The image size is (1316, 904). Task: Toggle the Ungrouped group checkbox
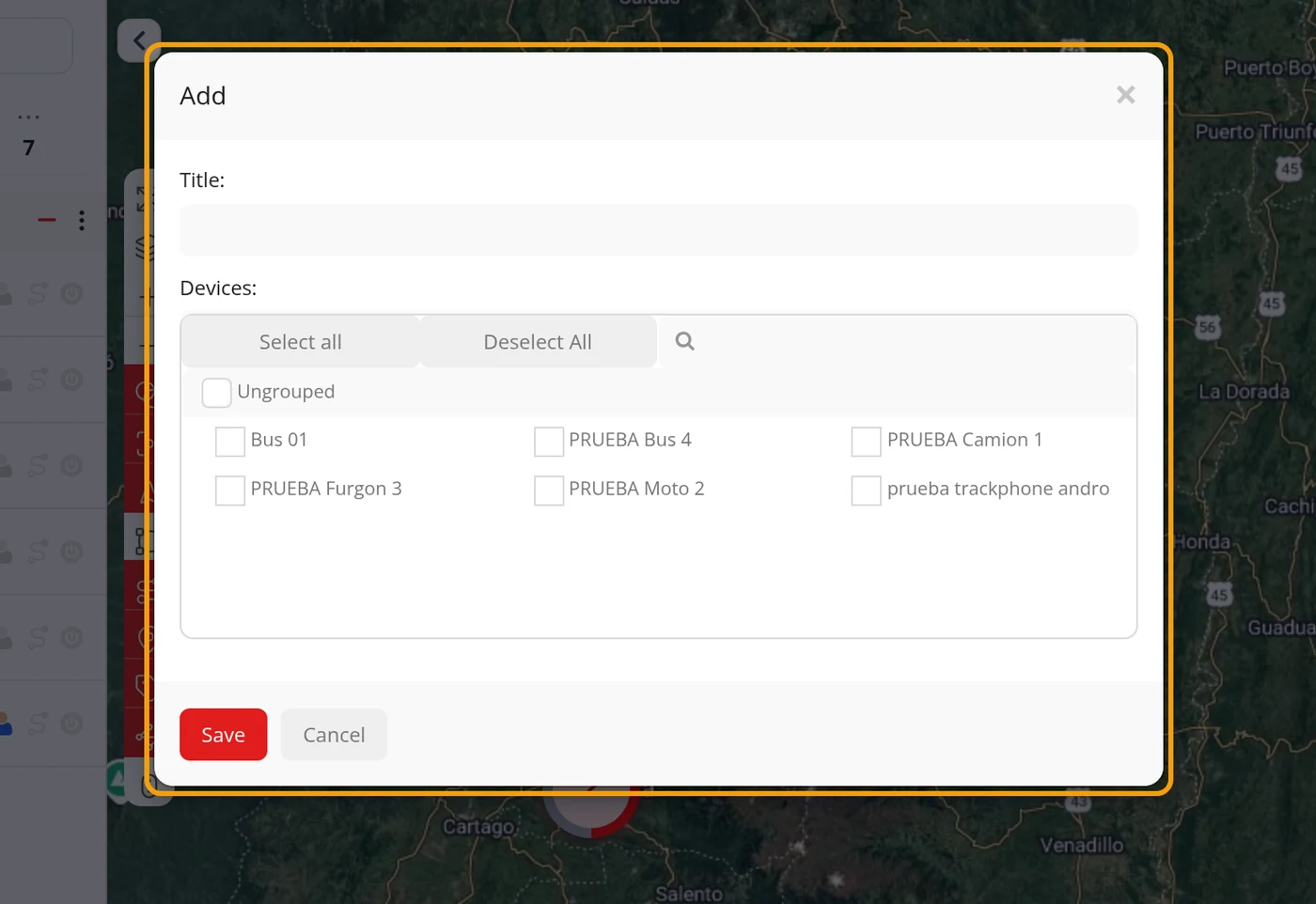pos(217,393)
